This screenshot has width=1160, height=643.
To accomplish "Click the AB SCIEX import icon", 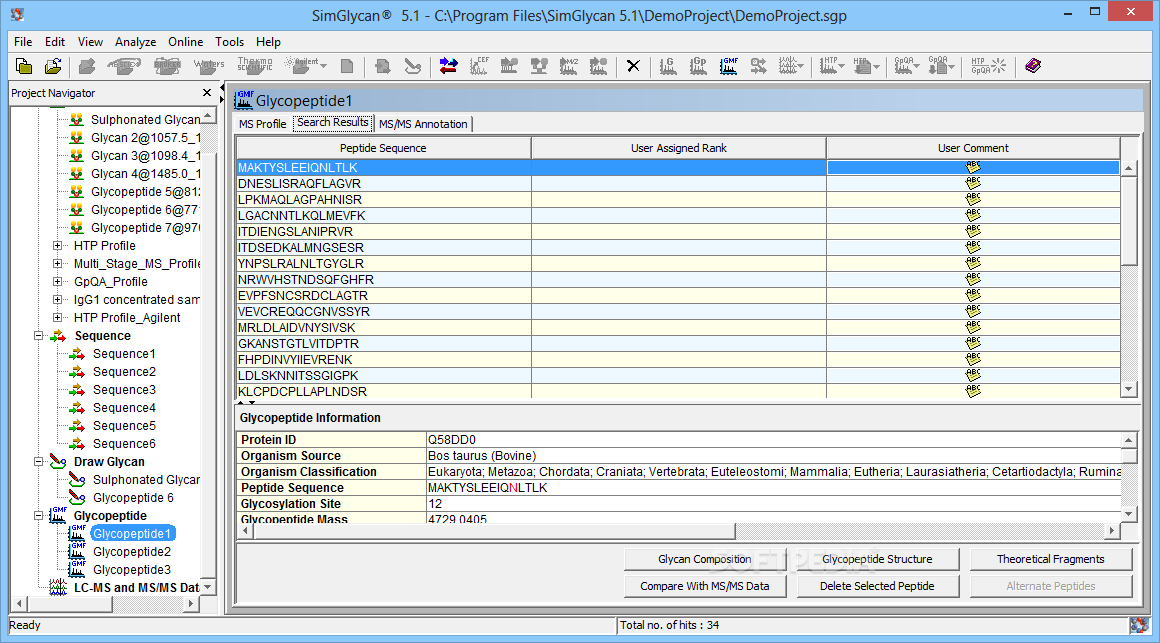I will click(x=123, y=67).
